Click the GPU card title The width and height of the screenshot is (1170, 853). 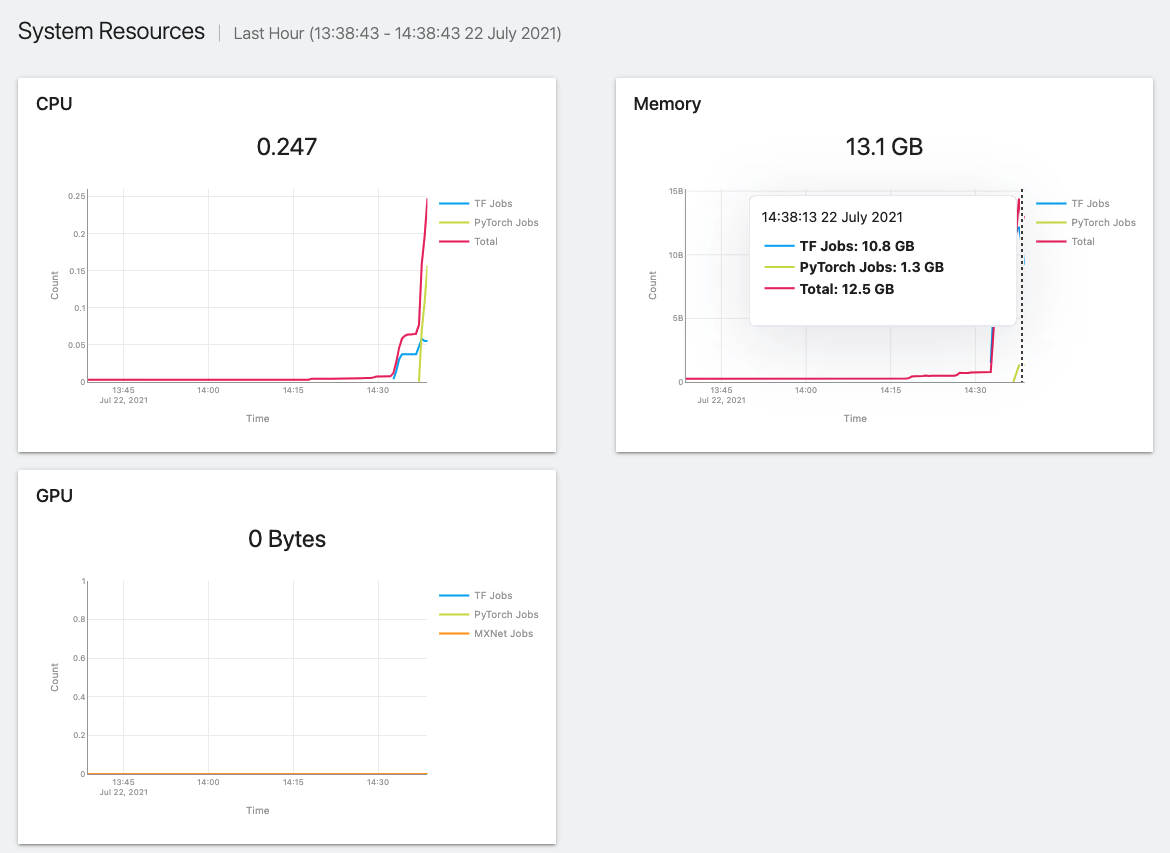tap(54, 496)
